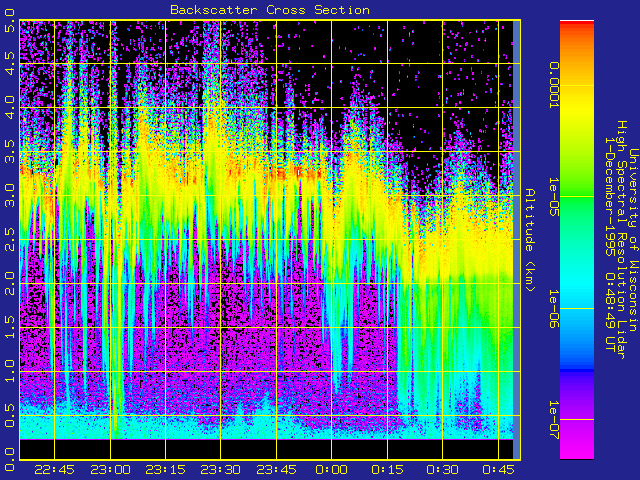This screenshot has height=480, width=640.
Task: Click the 0:45 time axis label
Action: 498,470
